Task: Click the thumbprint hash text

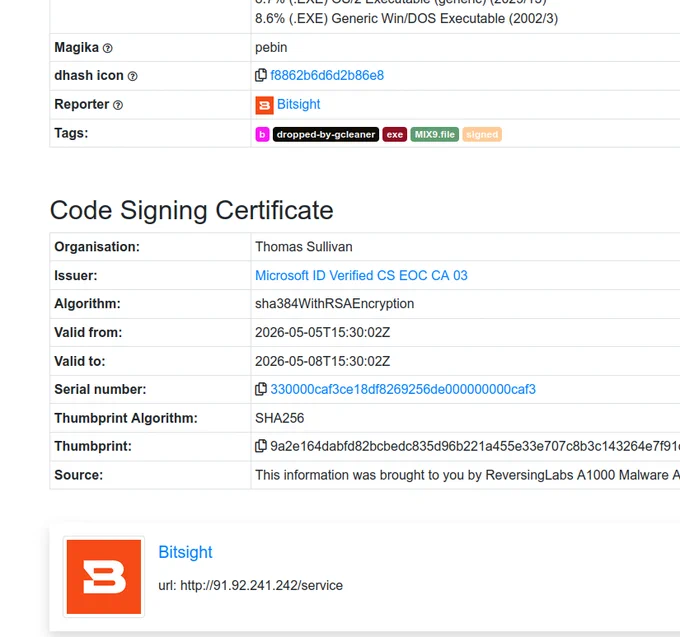Action: 475,446
